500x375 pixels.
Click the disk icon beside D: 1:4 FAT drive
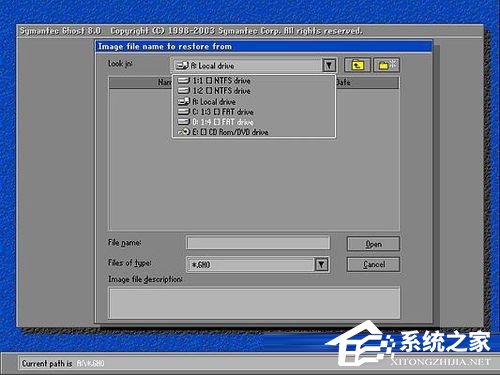coord(184,122)
